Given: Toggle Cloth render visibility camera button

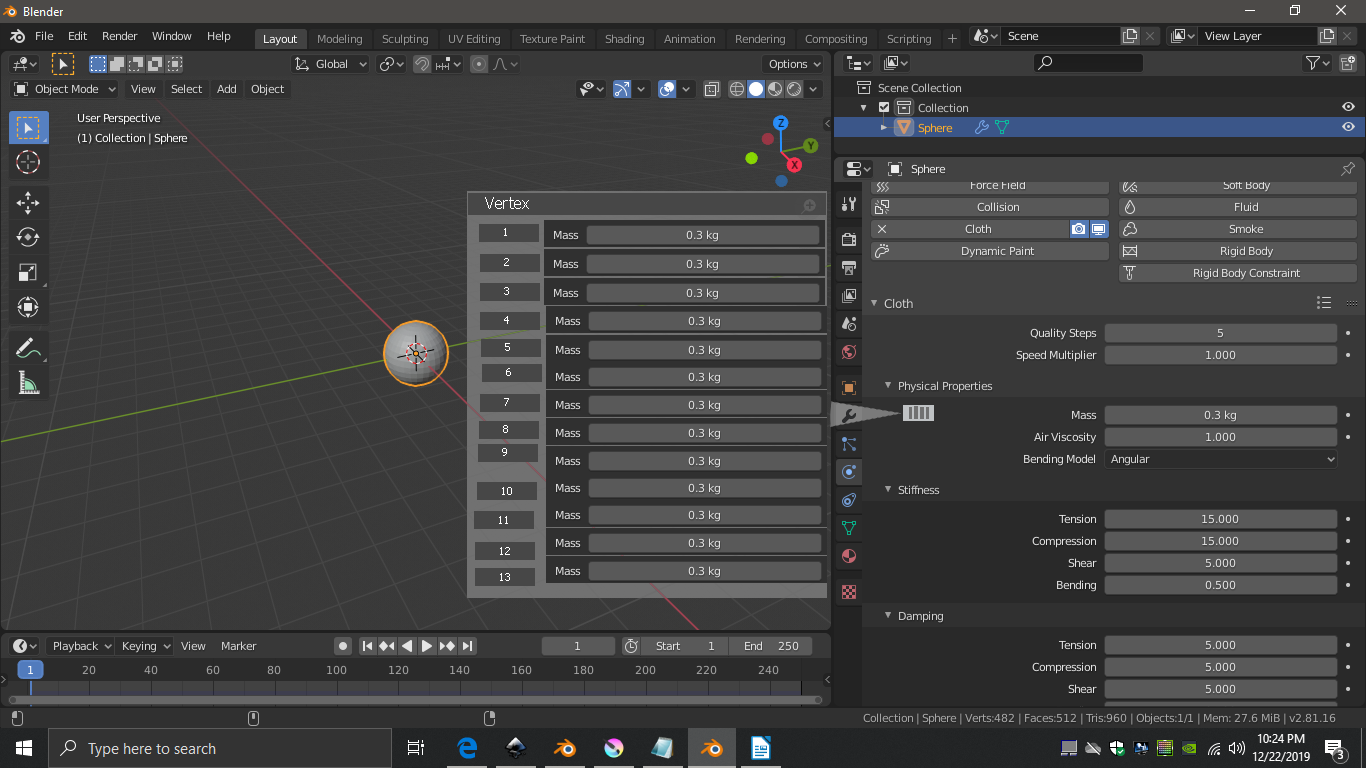Looking at the screenshot, I should point(1079,229).
